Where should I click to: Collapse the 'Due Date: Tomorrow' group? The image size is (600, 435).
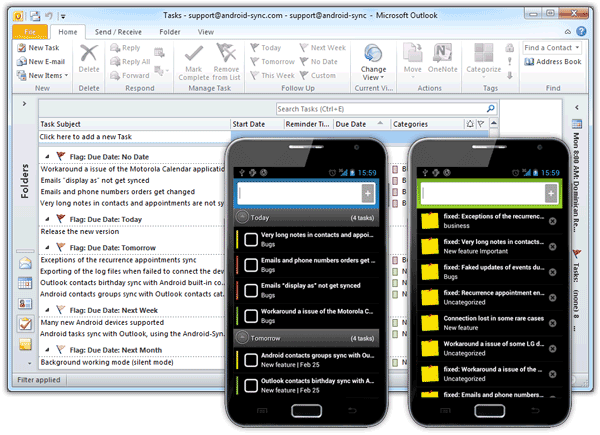47,248
